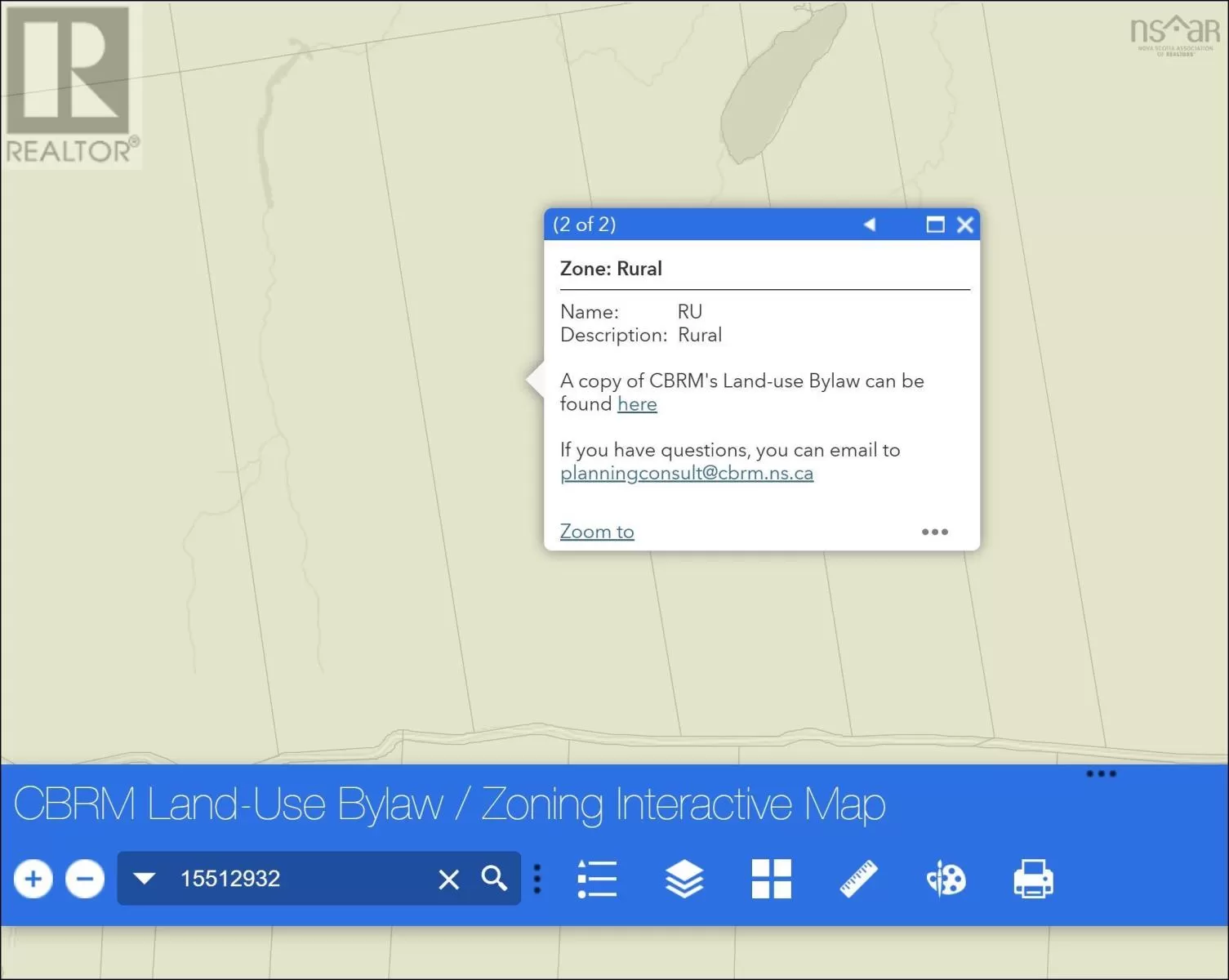Screen dimensions: 1229x980
Task: Open the Basemap Gallery grid icon
Action: 771,880
